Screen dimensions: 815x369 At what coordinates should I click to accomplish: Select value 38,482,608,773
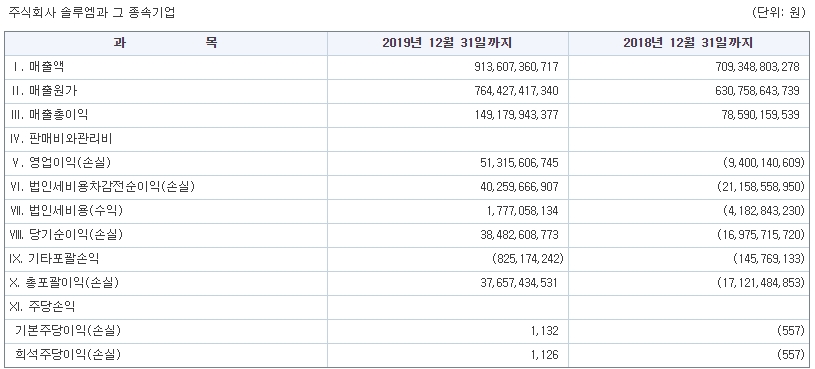tap(520, 235)
